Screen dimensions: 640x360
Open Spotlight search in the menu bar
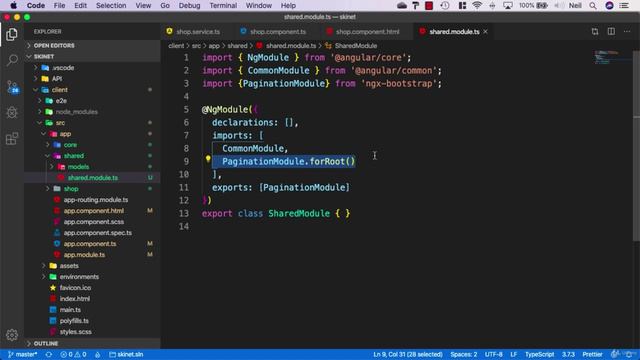tap(593, 5)
